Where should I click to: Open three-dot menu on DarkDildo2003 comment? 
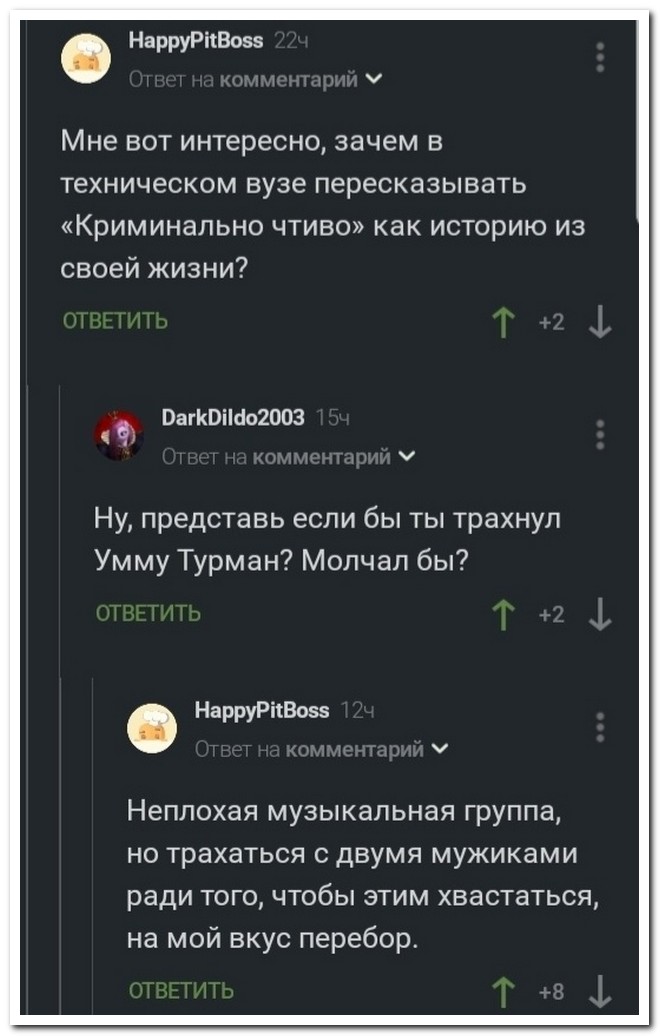[600, 436]
